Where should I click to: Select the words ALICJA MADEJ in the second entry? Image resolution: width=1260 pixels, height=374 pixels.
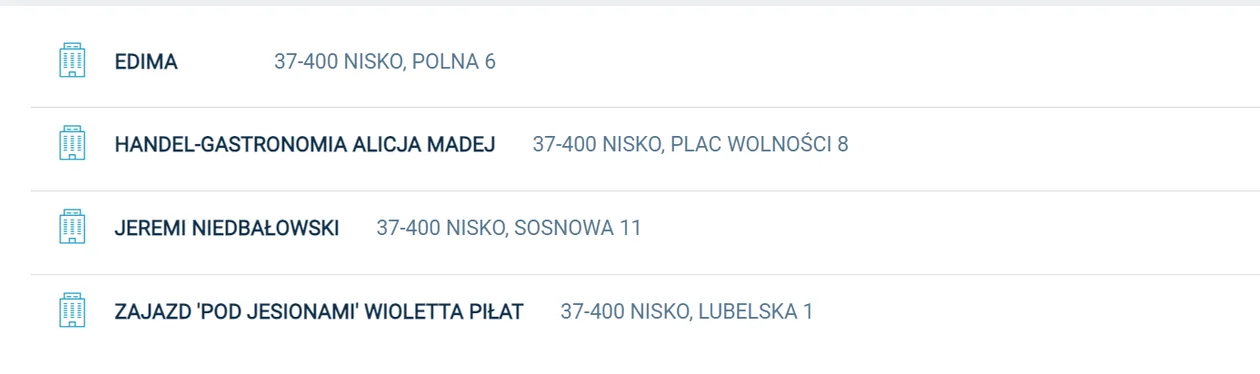coord(424,145)
